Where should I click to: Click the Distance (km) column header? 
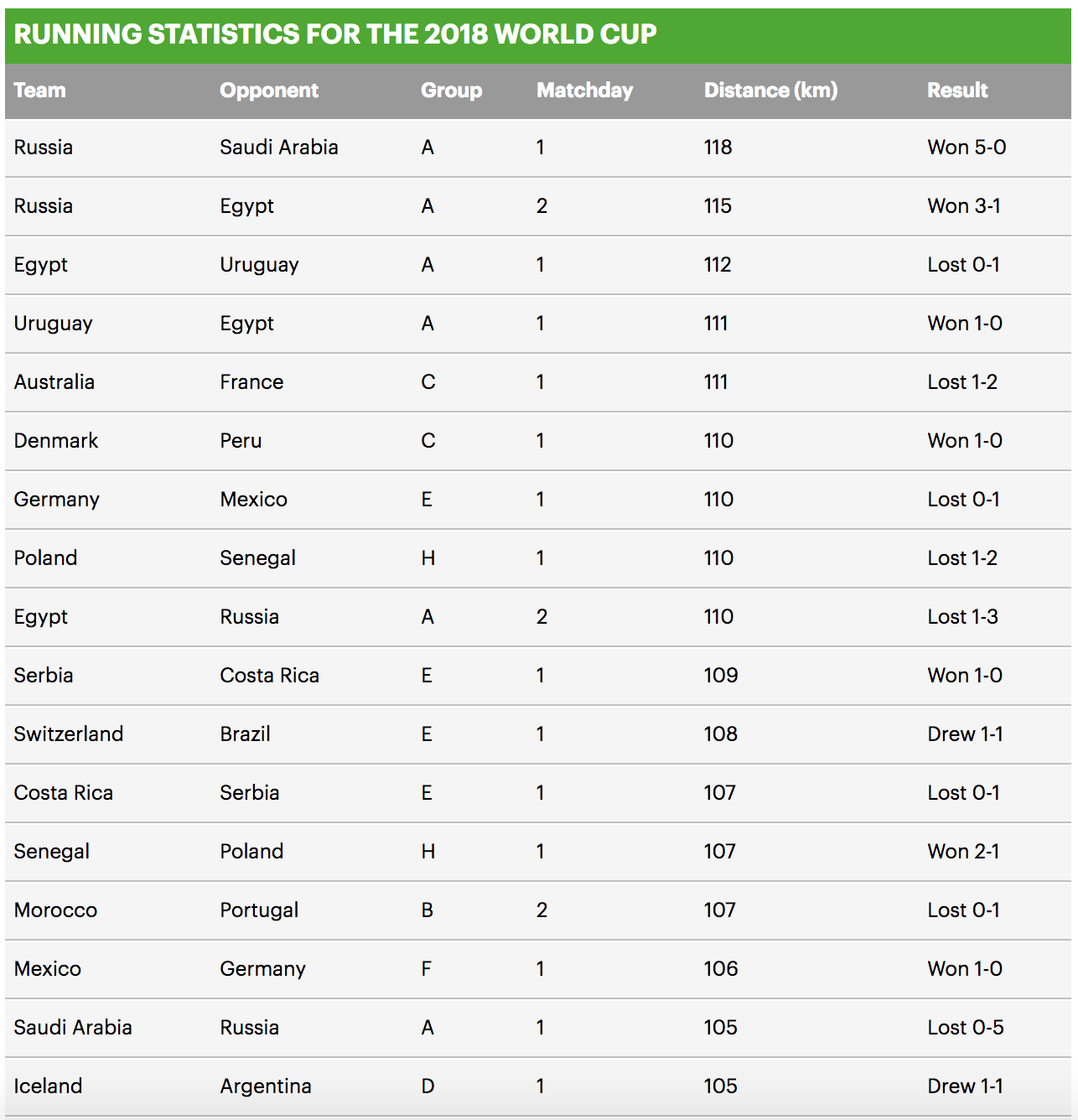click(770, 91)
